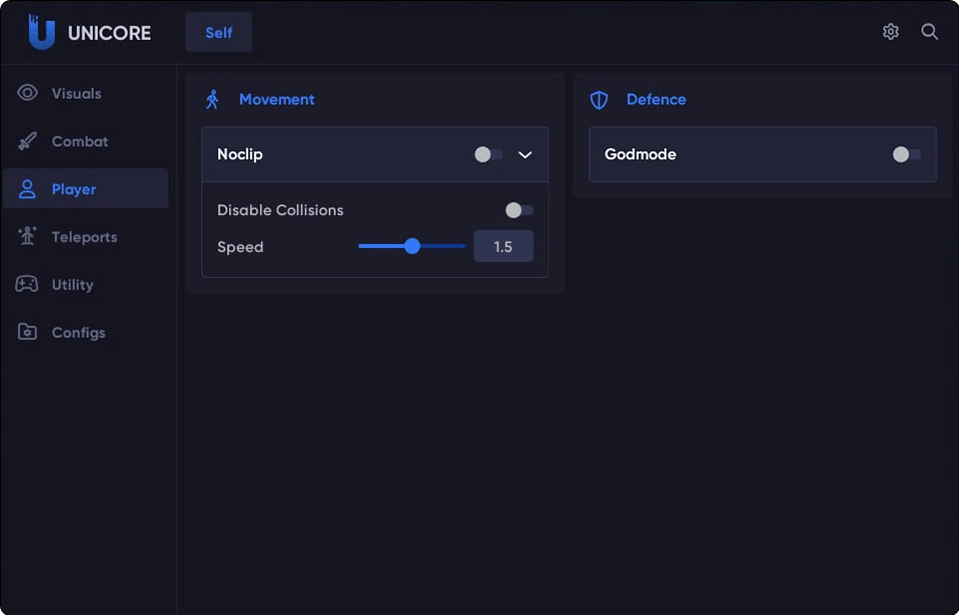Toggle Disable Collisions switch
The image size is (959, 615).
(519, 210)
